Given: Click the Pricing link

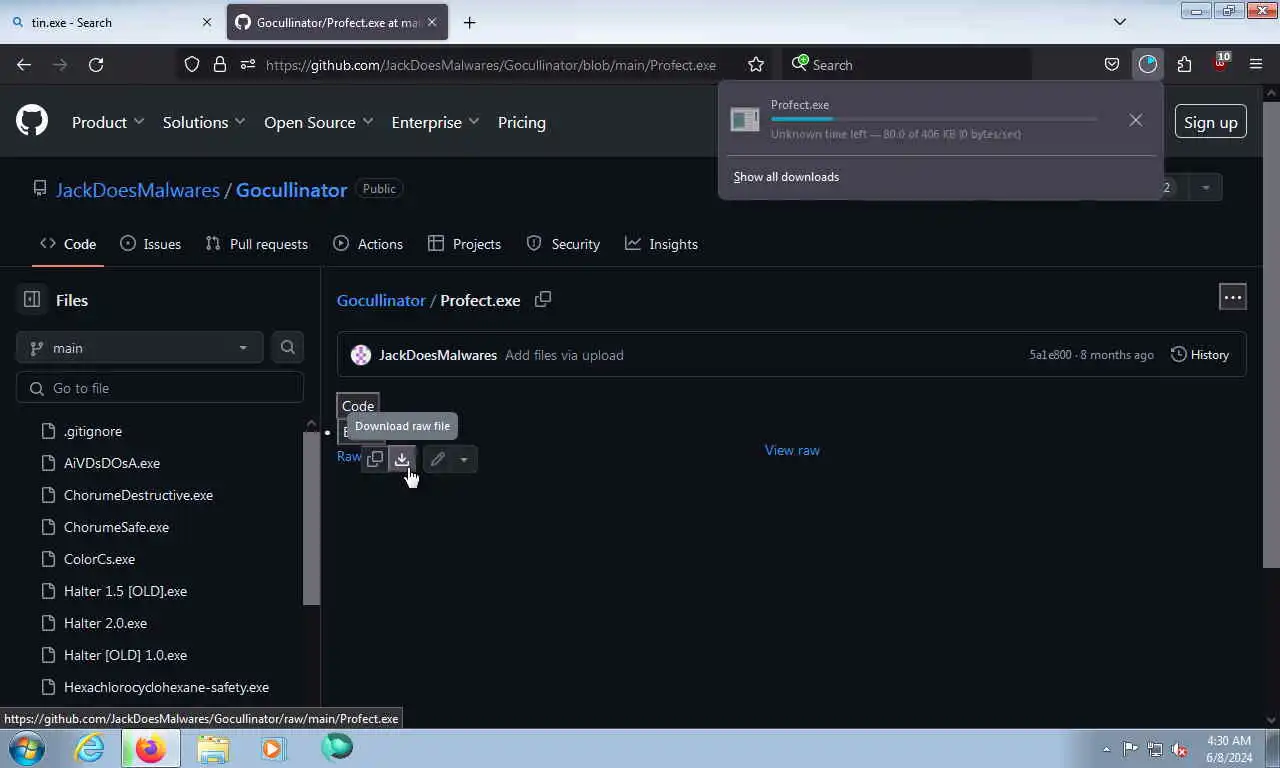Looking at the screenshot, I should pos(522,122).
